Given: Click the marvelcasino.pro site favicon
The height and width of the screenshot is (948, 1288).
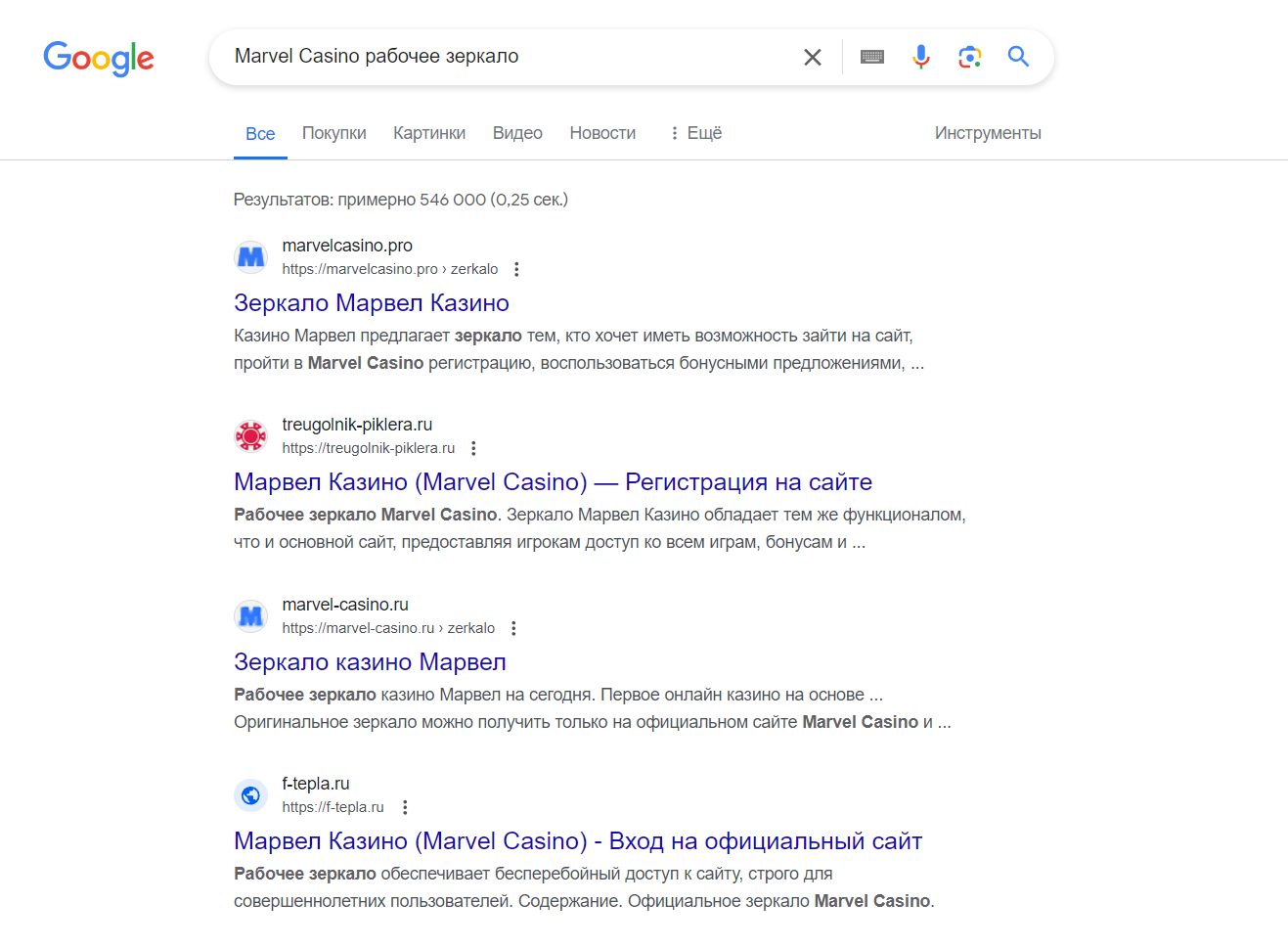Looking at the screenshot, I should [x=251, y=256].
